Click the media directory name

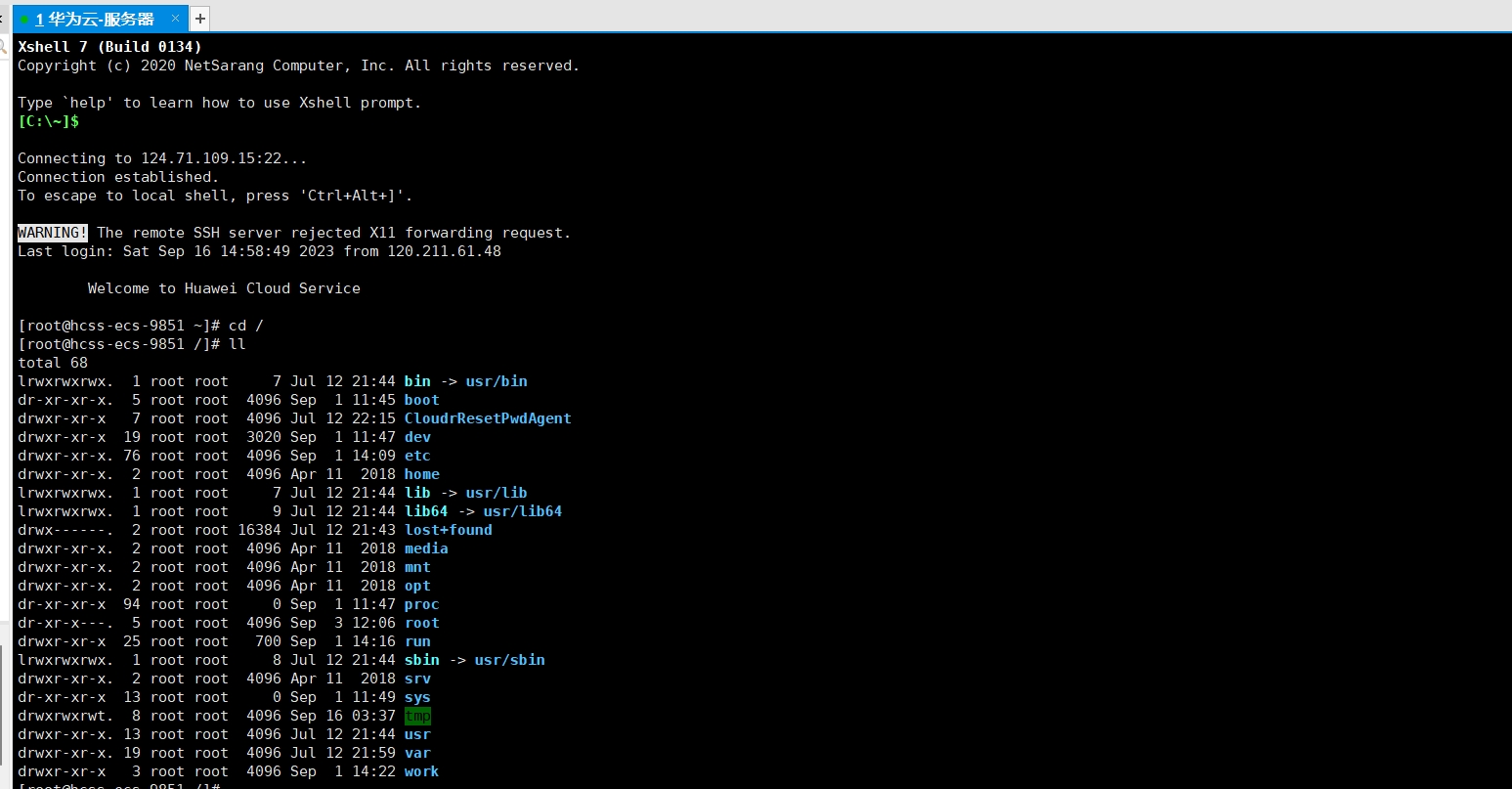pos(426,548)
